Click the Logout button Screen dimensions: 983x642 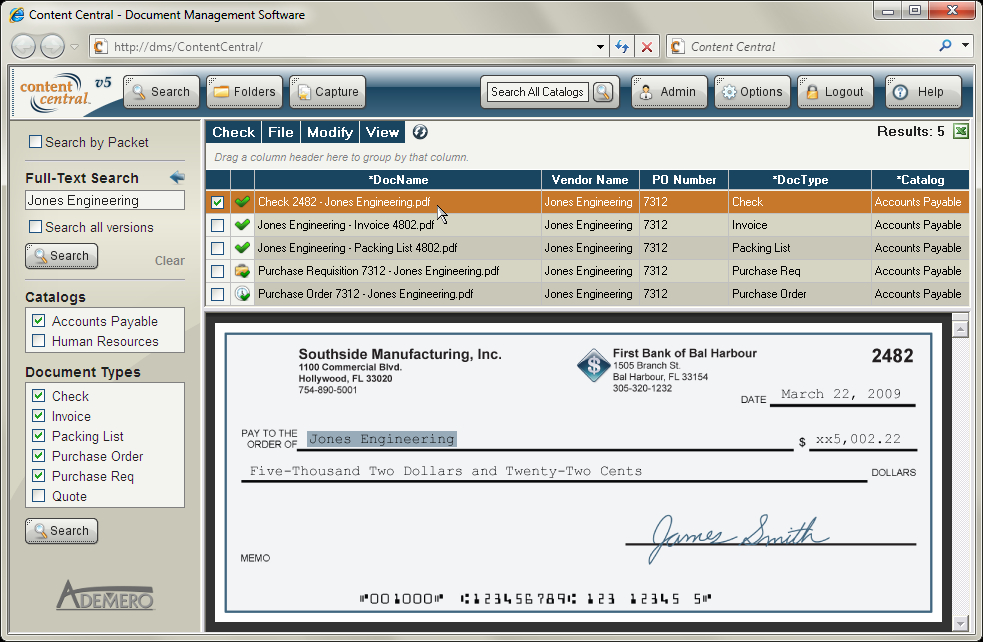835,92
